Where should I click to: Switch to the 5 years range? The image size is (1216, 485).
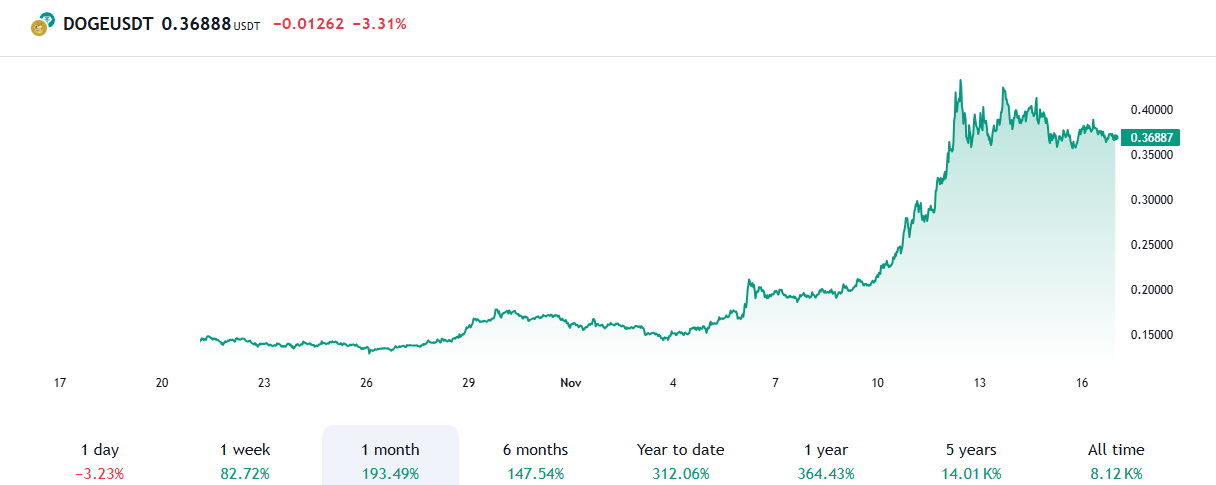[x=971, y=460]
